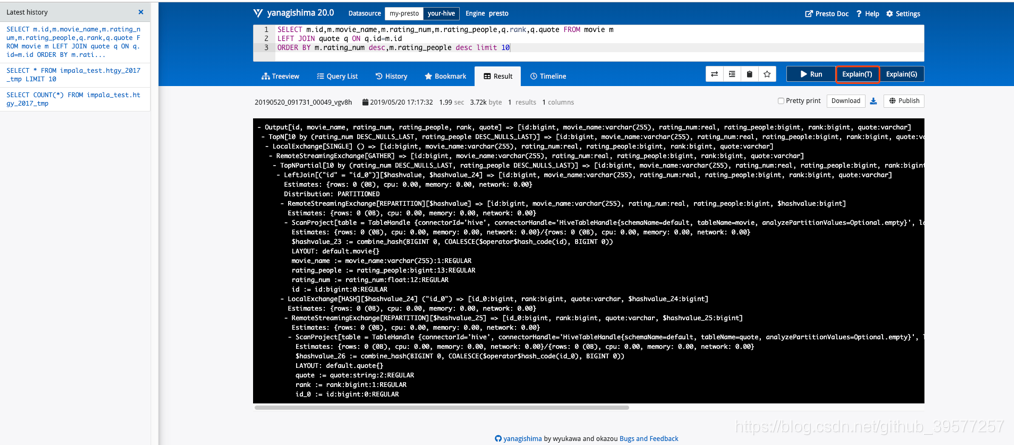Click the Explain(T) button
Viewport: 1014px width, 445px height.
pyautogui.click(x=857, y=74)
